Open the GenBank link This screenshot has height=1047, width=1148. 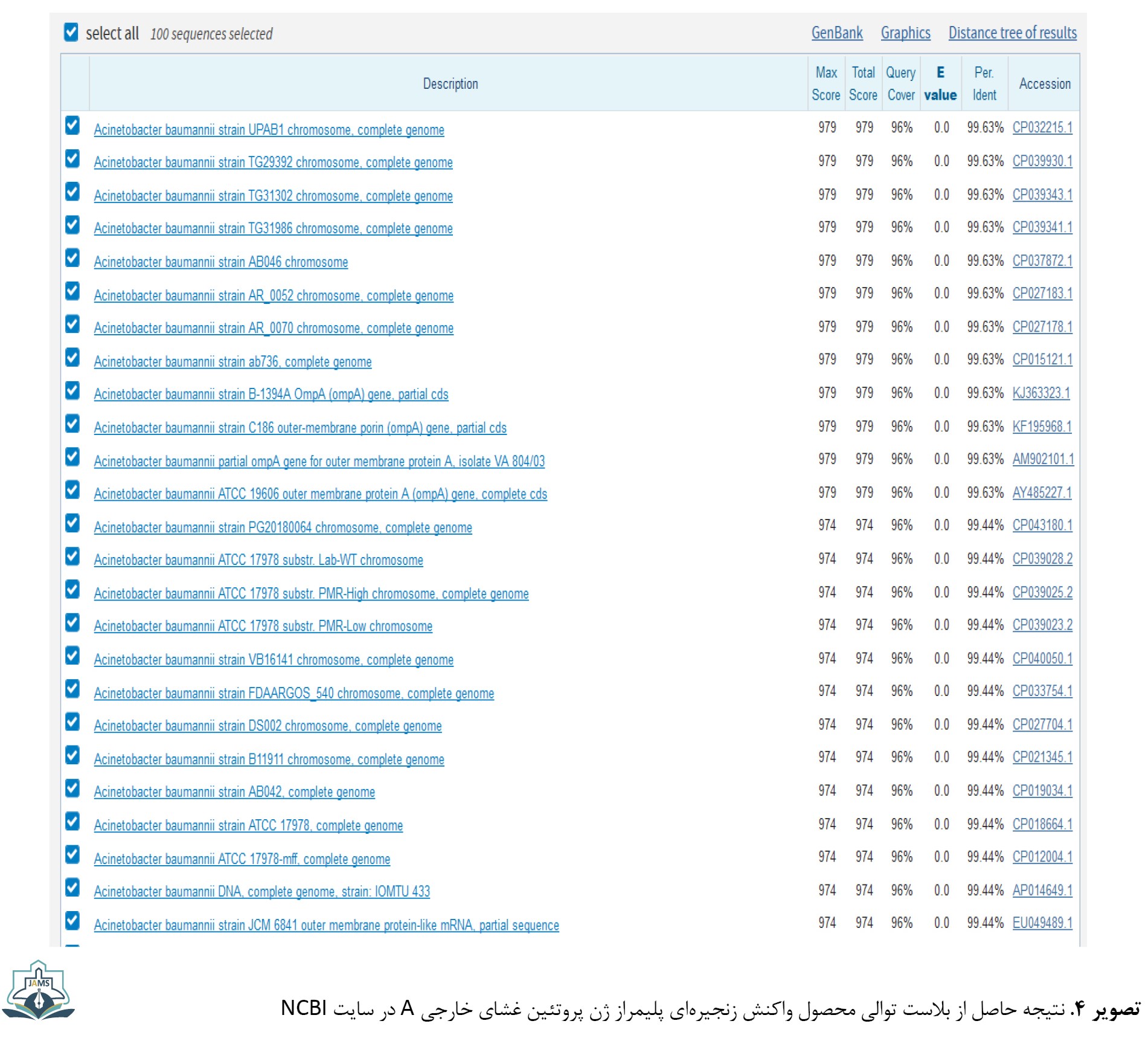836,33
